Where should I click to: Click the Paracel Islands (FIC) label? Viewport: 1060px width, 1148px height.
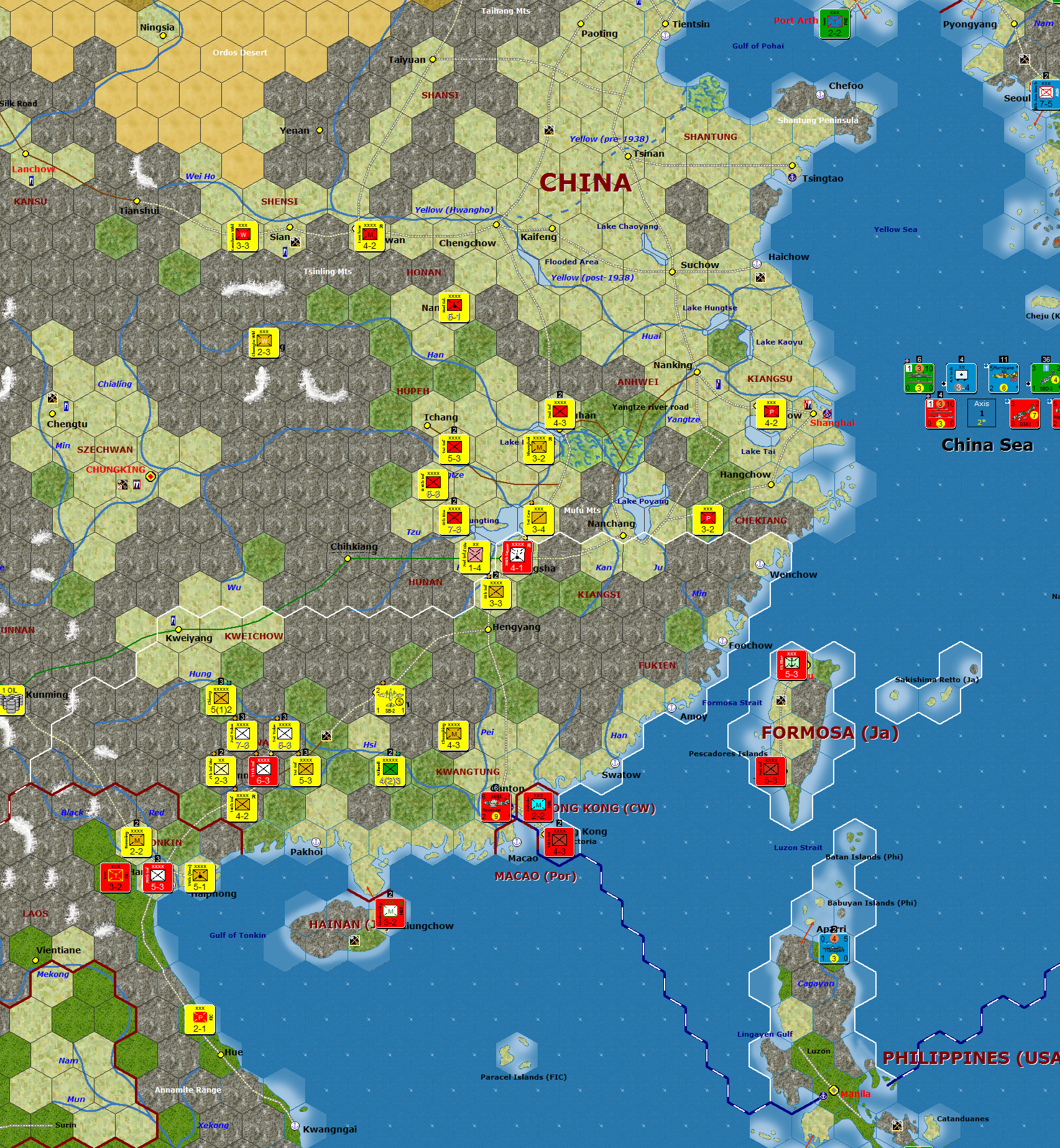click(523, 1076)
